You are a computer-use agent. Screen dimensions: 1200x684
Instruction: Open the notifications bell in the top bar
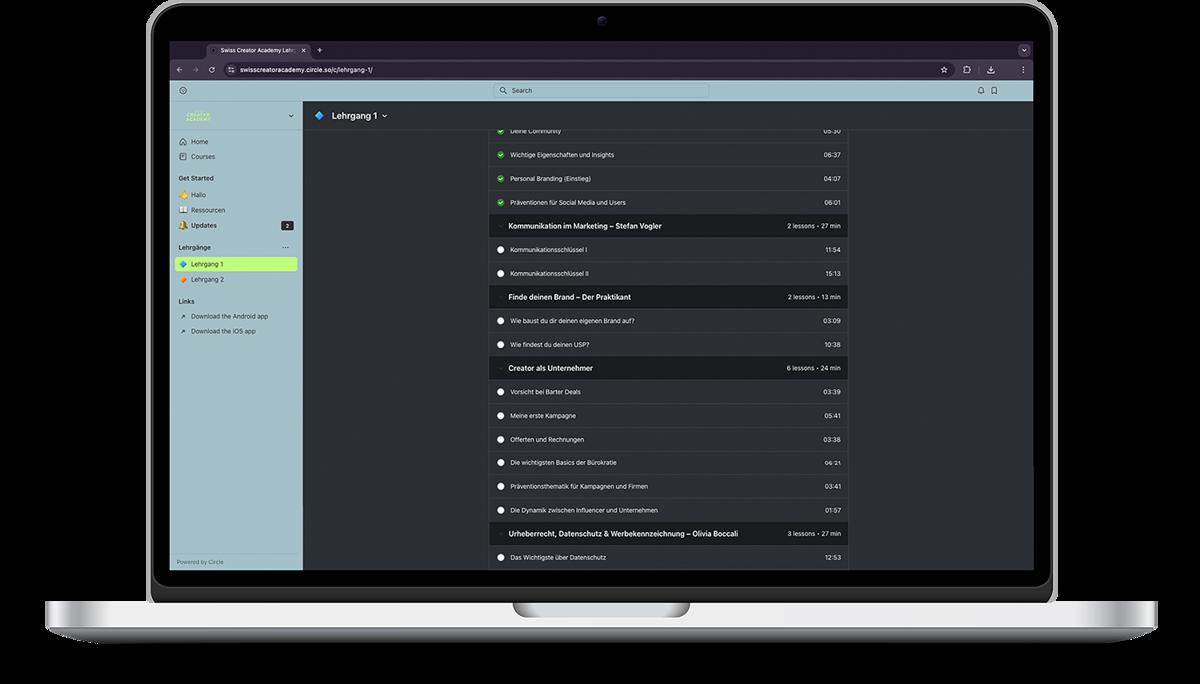tap(981, 90)
